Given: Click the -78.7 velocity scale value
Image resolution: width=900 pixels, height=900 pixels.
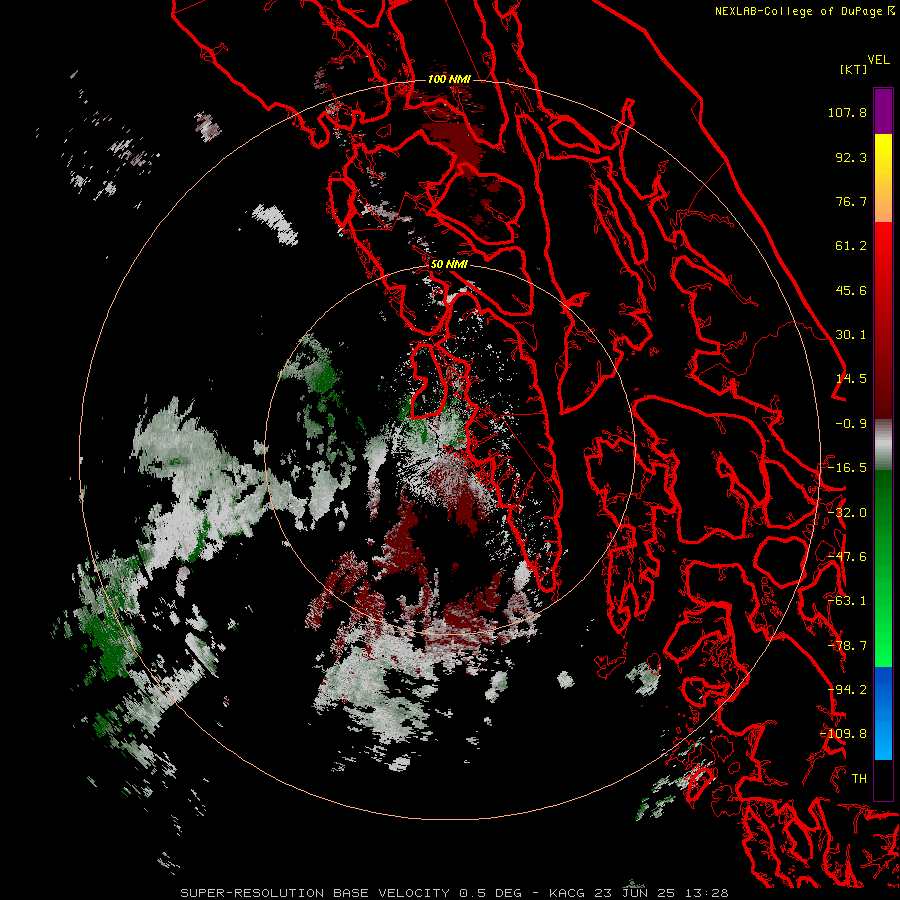Looking at the screenshot, I should (x=847, y=646).
